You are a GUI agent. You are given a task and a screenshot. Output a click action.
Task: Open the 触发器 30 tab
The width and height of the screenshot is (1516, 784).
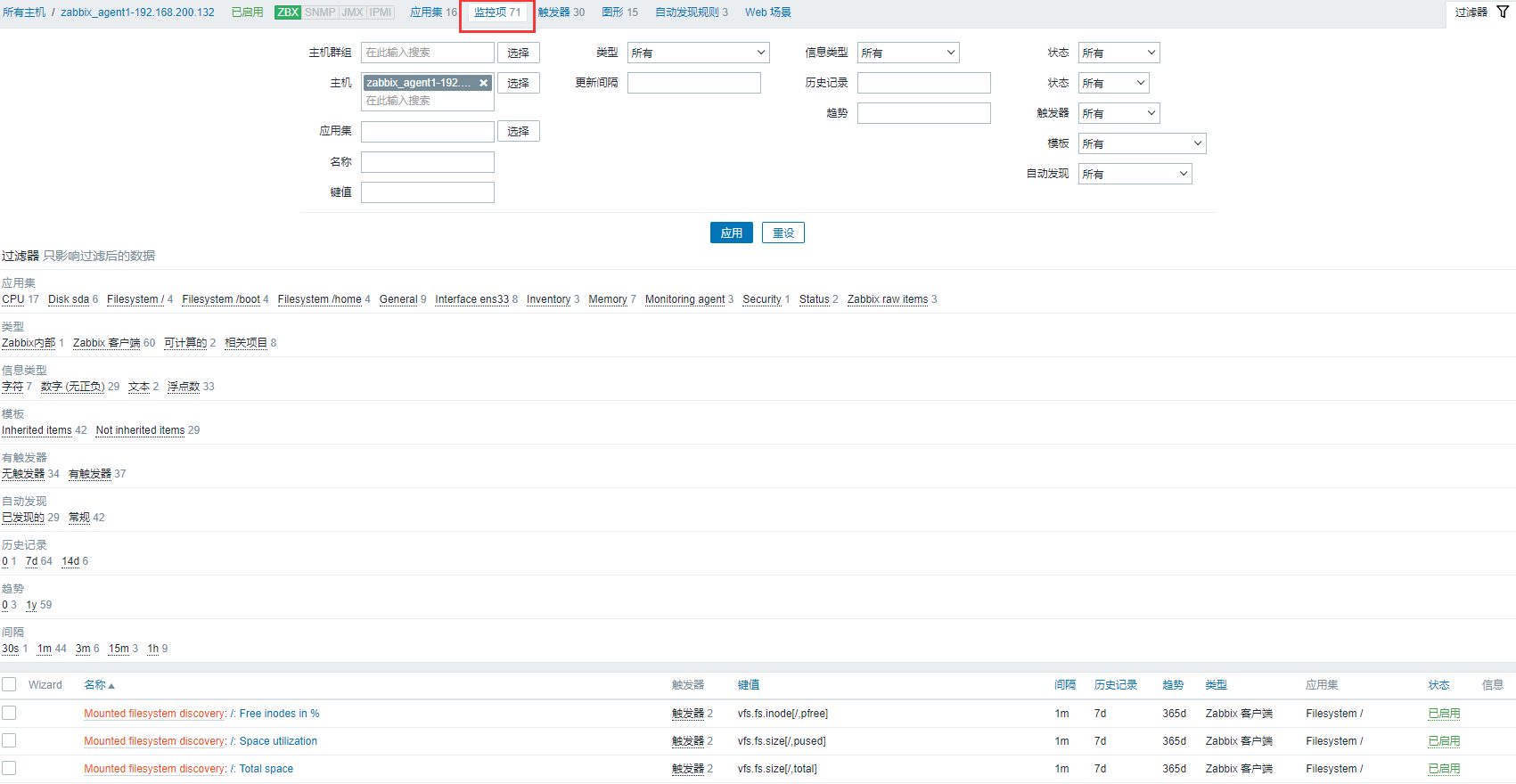[x=561, y=12]
